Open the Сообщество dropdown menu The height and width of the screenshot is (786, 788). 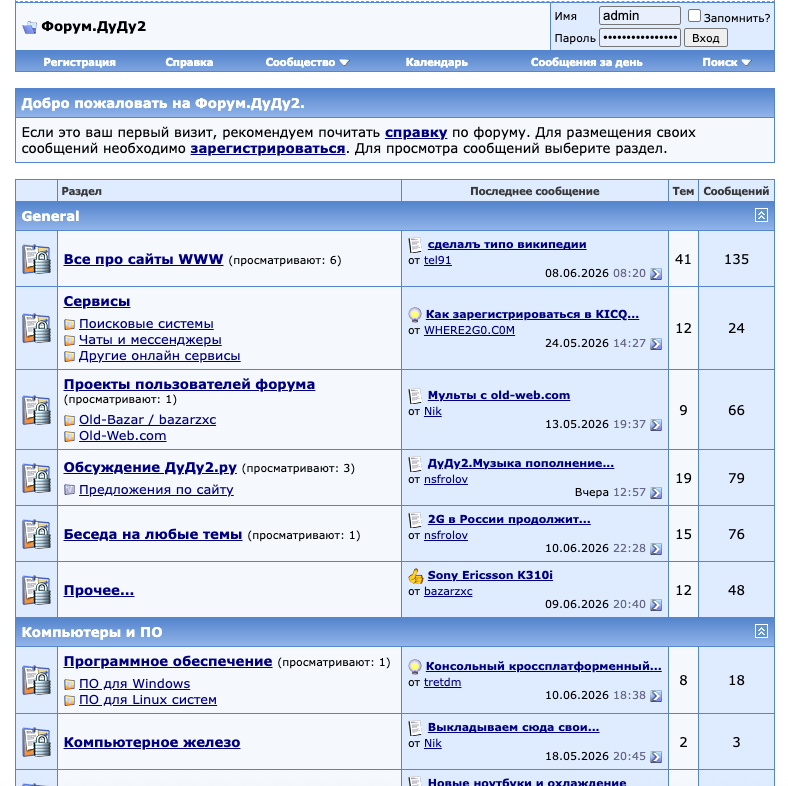tap(307, 62)
